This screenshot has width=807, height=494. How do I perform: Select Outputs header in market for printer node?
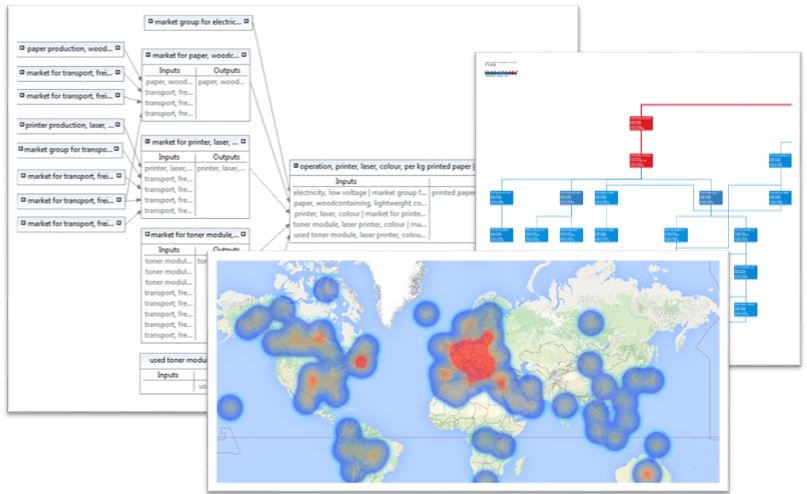[x=220, y=157]
